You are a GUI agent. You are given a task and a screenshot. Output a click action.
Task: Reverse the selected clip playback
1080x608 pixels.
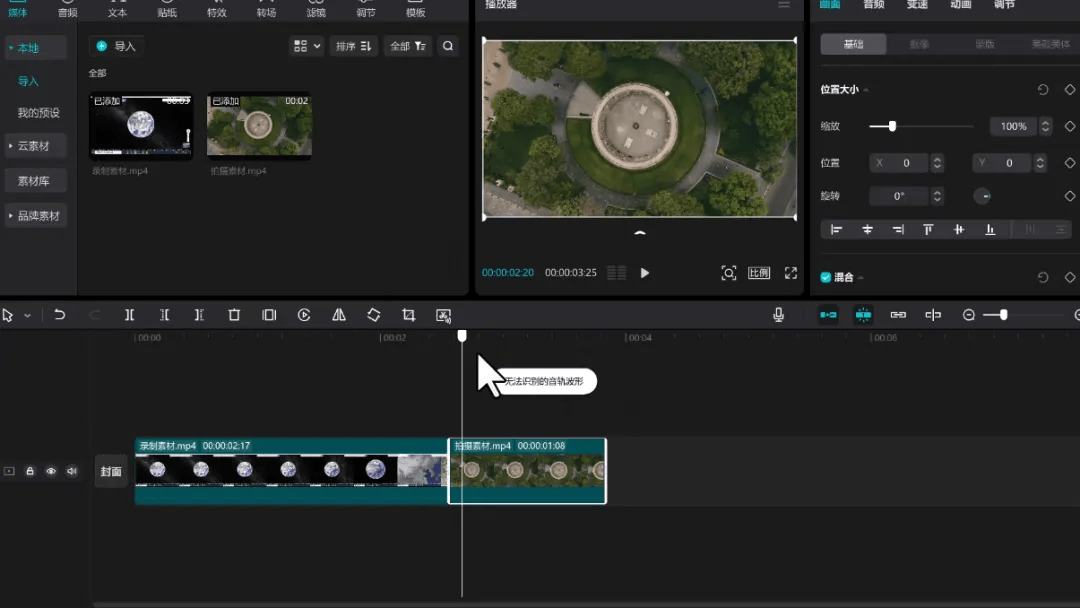click(x=304, y=315)
